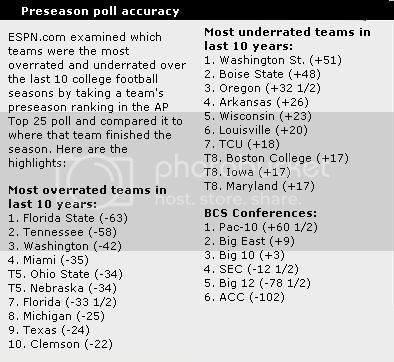Click '6. ACC (-102)' line
The width and height of the screenshot is (394, 362).
[x=244, y=297]
